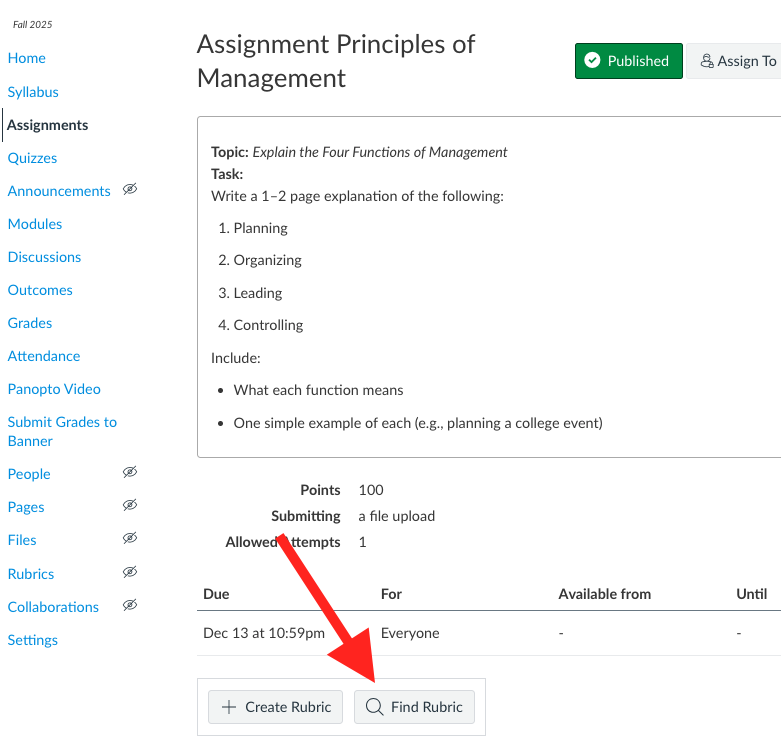Image resolution: width=781 pixels, height=748 pixels.
Task: Click the '4. Controlling' list item
Action: [x=260, y=325]
